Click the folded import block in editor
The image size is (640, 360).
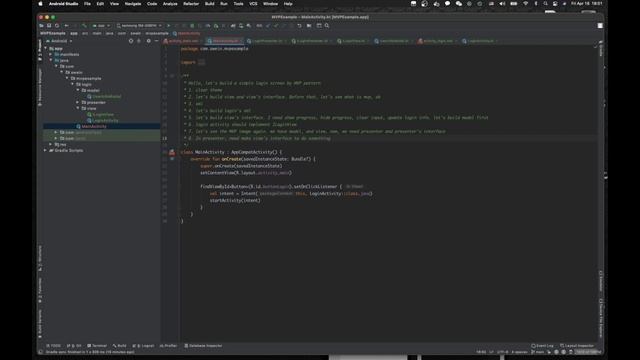pos(202,62)
